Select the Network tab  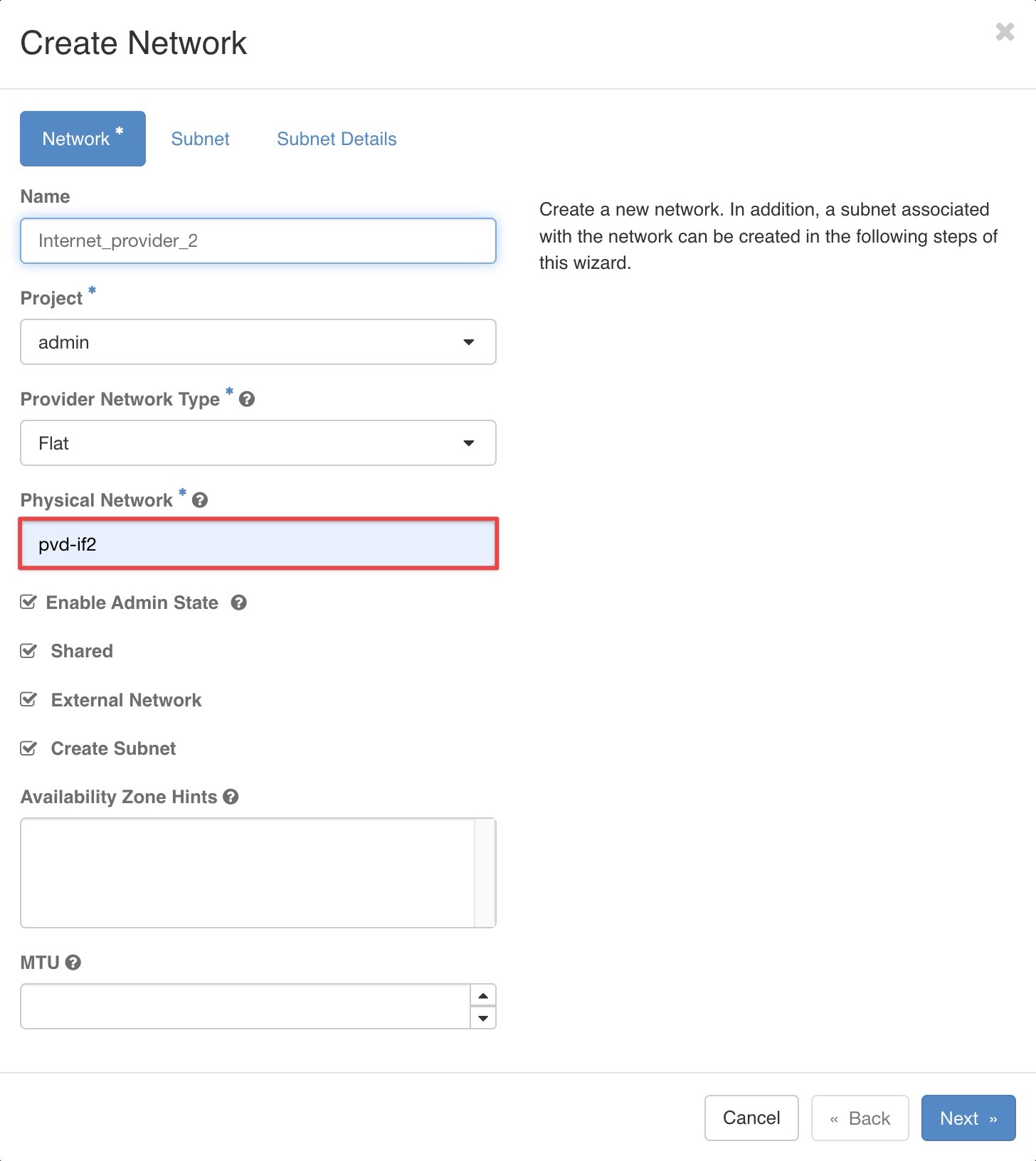pyautogui.click(x=83, y=139)
